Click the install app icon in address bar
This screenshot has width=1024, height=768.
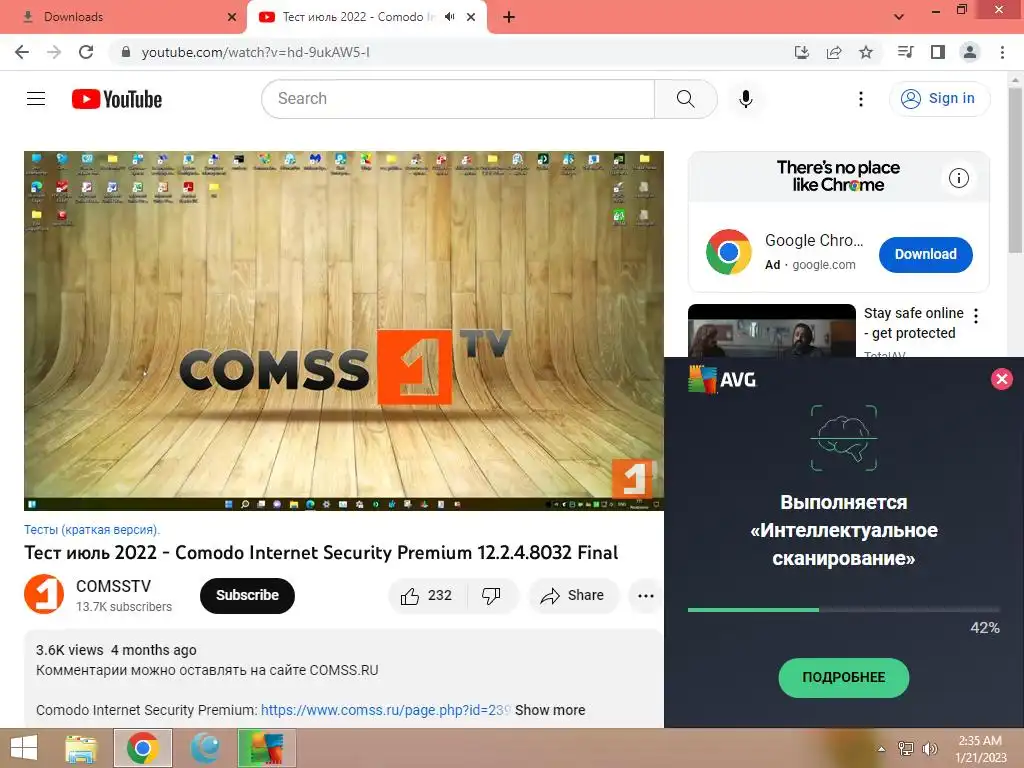coord(801,52)
